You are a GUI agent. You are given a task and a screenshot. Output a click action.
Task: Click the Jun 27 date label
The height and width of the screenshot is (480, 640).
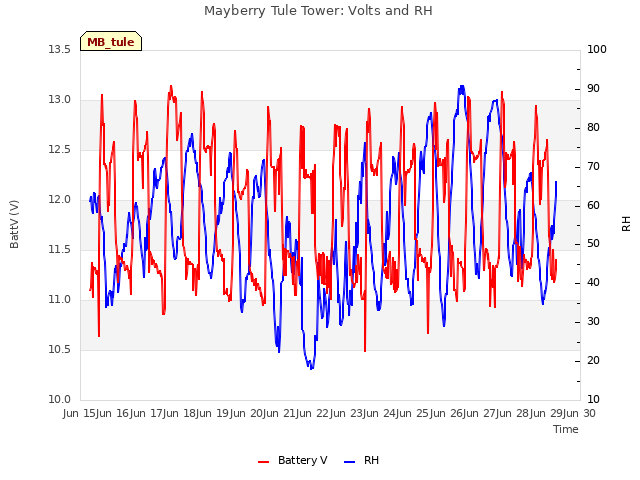479,413
